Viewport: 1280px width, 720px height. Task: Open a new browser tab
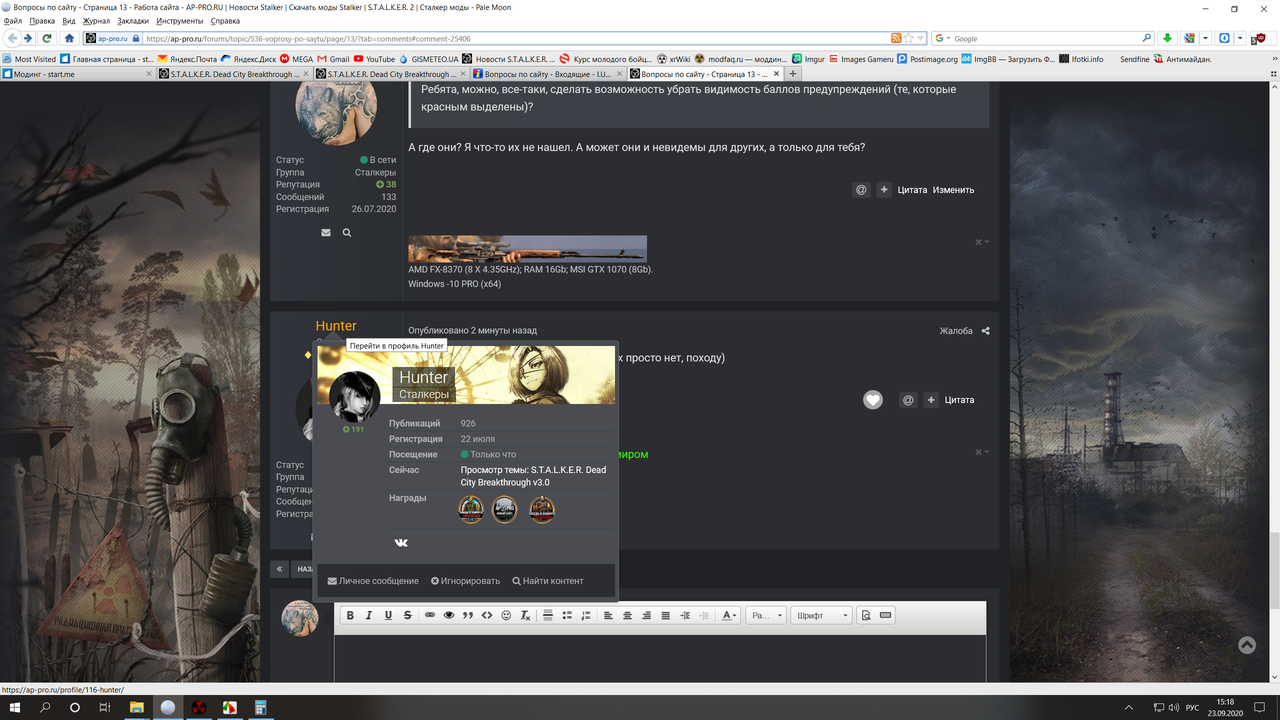(793, 74)
